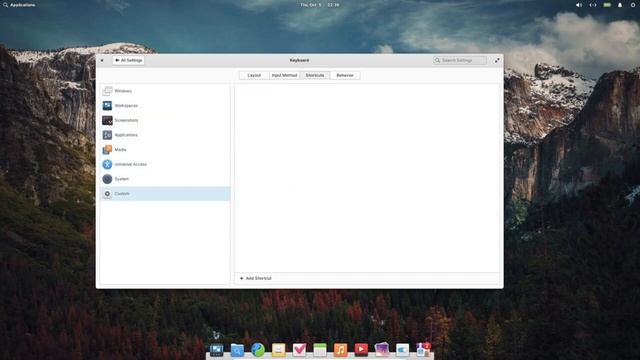640x360 pixels.
Task: Focus the Search Settings field
Action: point(460,60)
